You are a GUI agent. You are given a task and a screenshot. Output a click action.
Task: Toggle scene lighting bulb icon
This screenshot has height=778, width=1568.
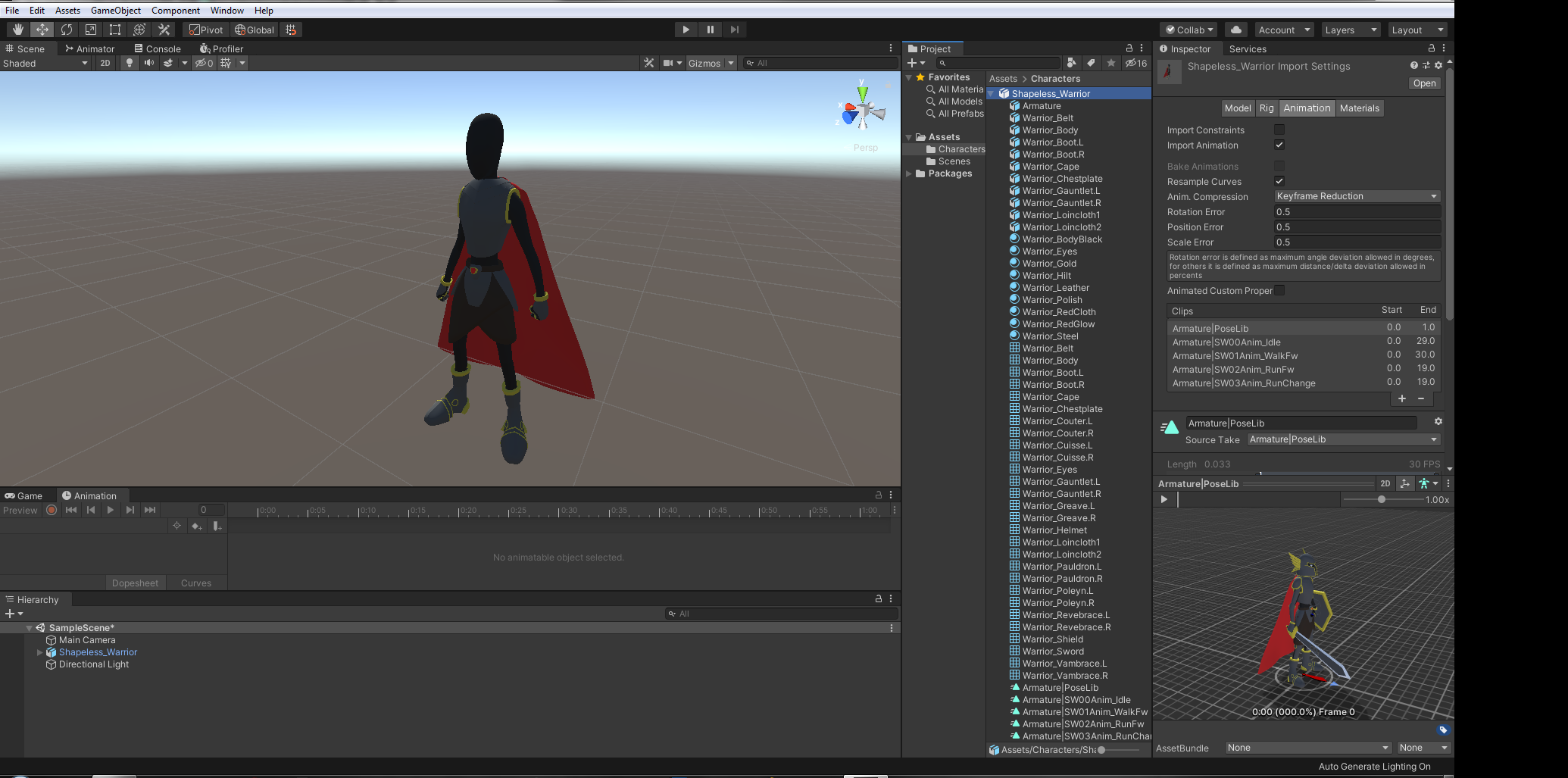(130, 63)
